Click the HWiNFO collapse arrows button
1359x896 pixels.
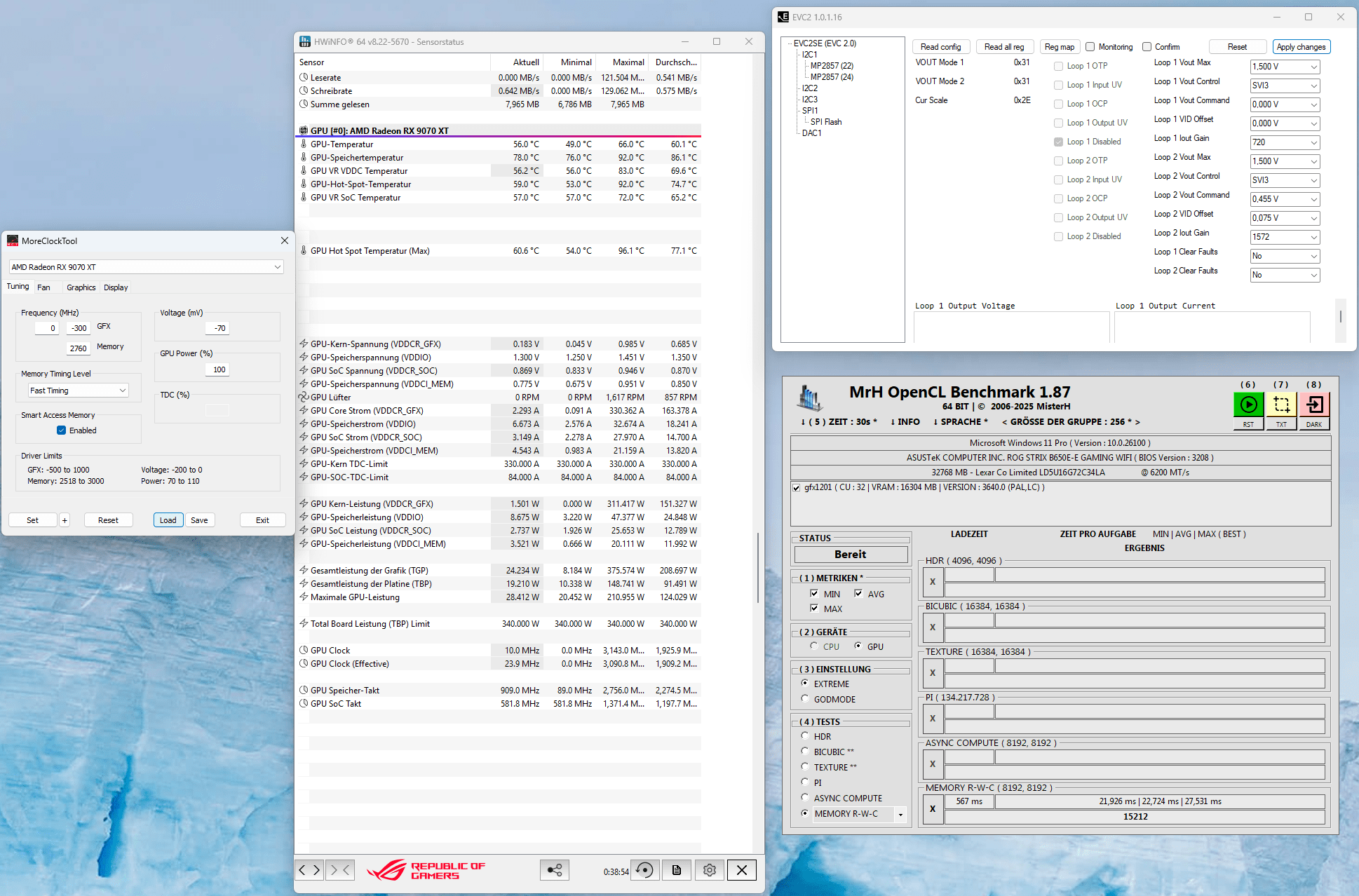point(341,870)
